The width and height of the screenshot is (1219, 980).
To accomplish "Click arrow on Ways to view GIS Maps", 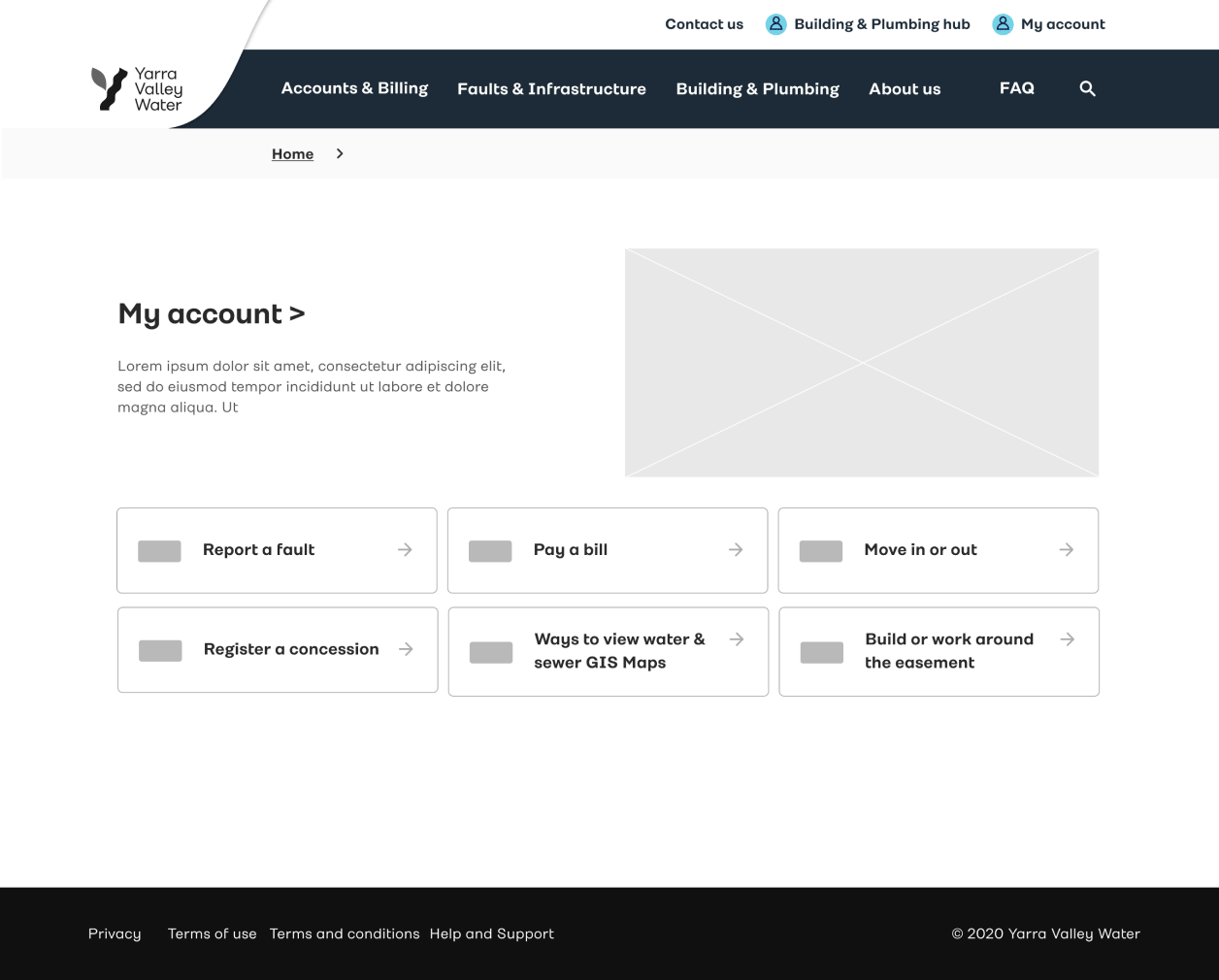I will pos(737,639).
